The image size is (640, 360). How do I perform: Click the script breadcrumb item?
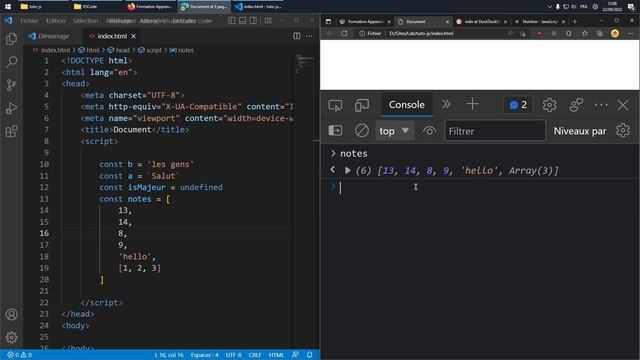click(x=150, y=50)
